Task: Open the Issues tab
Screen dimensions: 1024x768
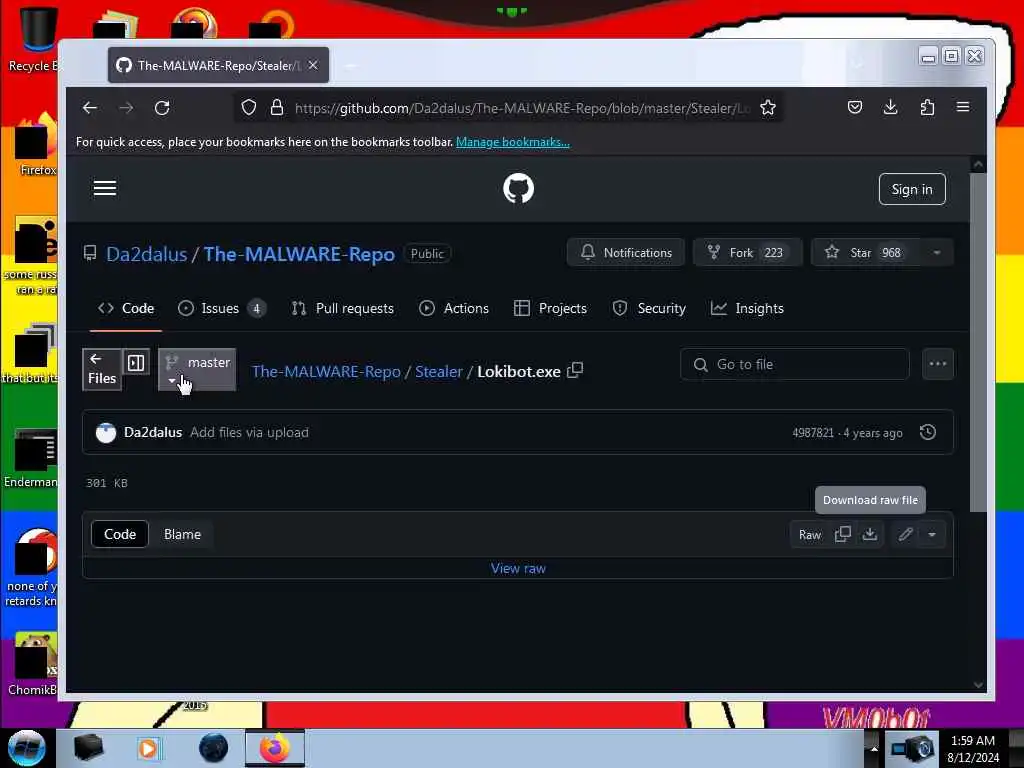Action: pyautogui.click(x=222, y=308)
